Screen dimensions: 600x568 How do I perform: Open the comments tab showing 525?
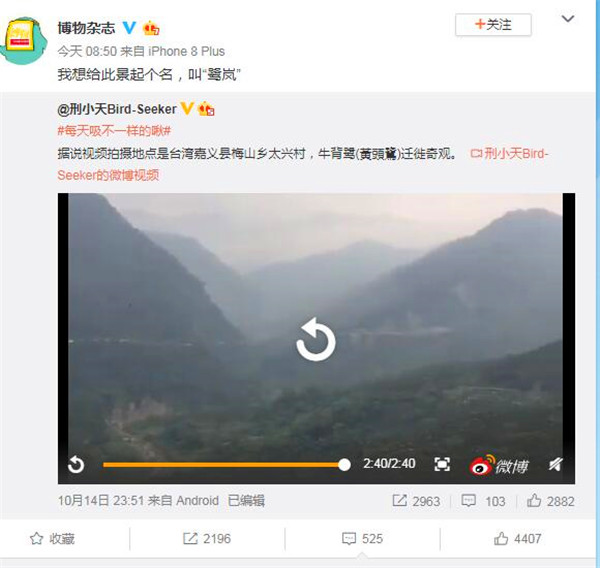362,539
